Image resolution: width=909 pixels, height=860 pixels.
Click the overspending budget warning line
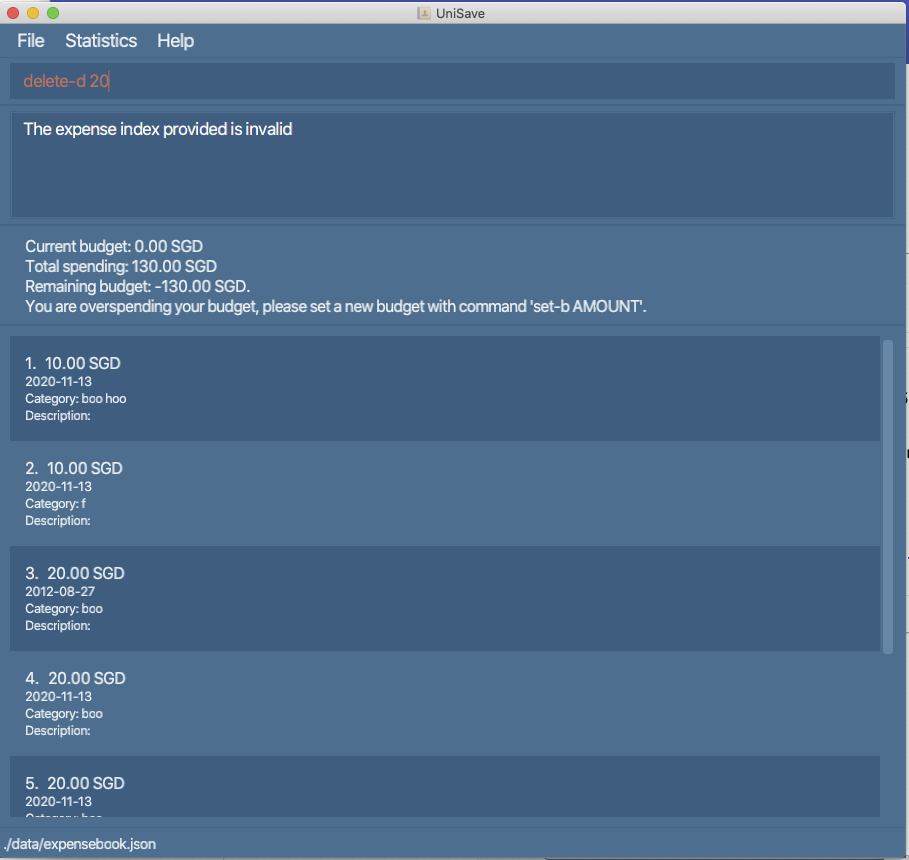pos(336,306)
